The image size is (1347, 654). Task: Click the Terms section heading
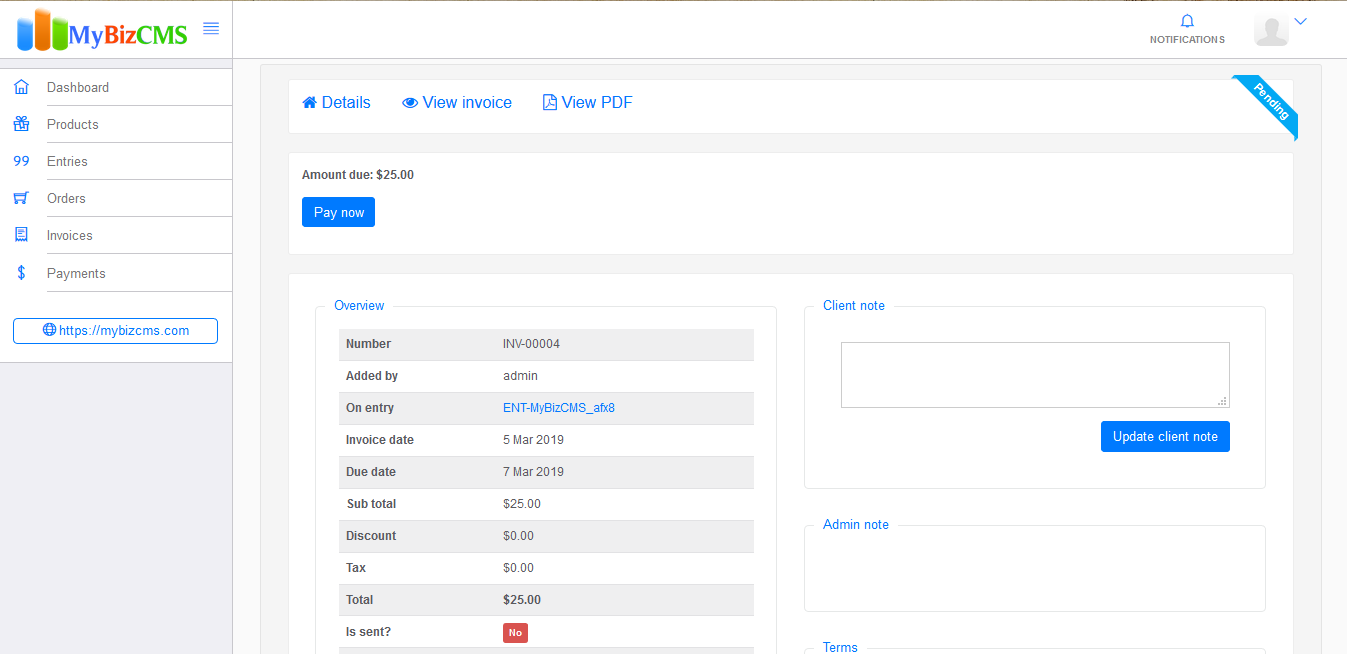[x=840, y=647]
